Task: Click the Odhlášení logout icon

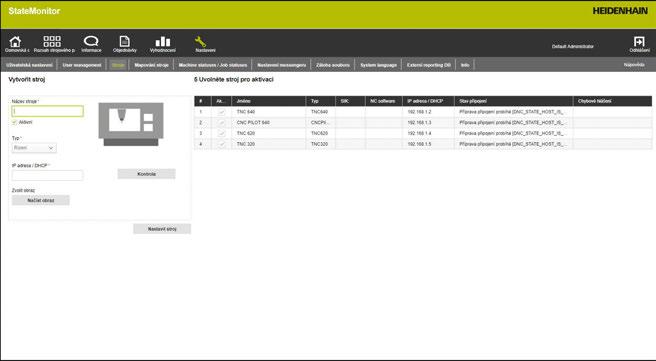Action: pyautogui.click(x=639, y=41)
